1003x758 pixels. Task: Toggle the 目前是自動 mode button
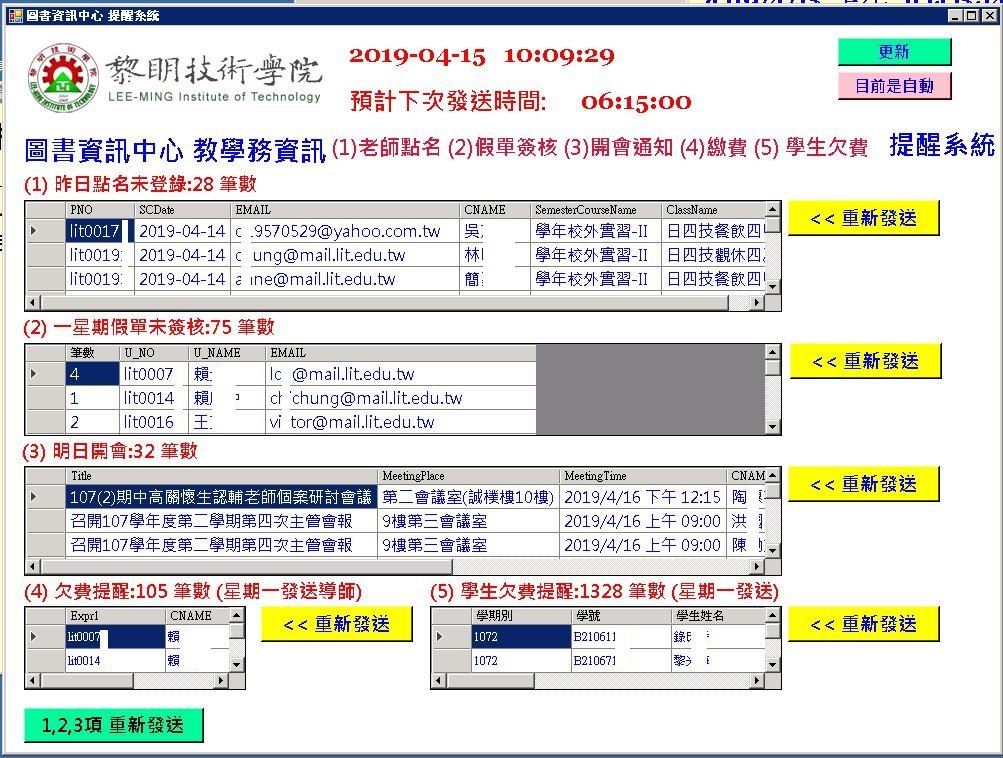coord(893,87)
